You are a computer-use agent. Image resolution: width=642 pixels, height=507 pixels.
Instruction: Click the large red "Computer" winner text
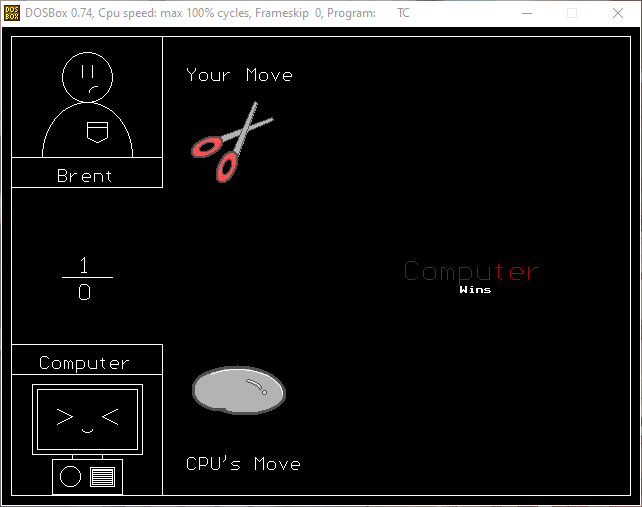tap(470, 271)
